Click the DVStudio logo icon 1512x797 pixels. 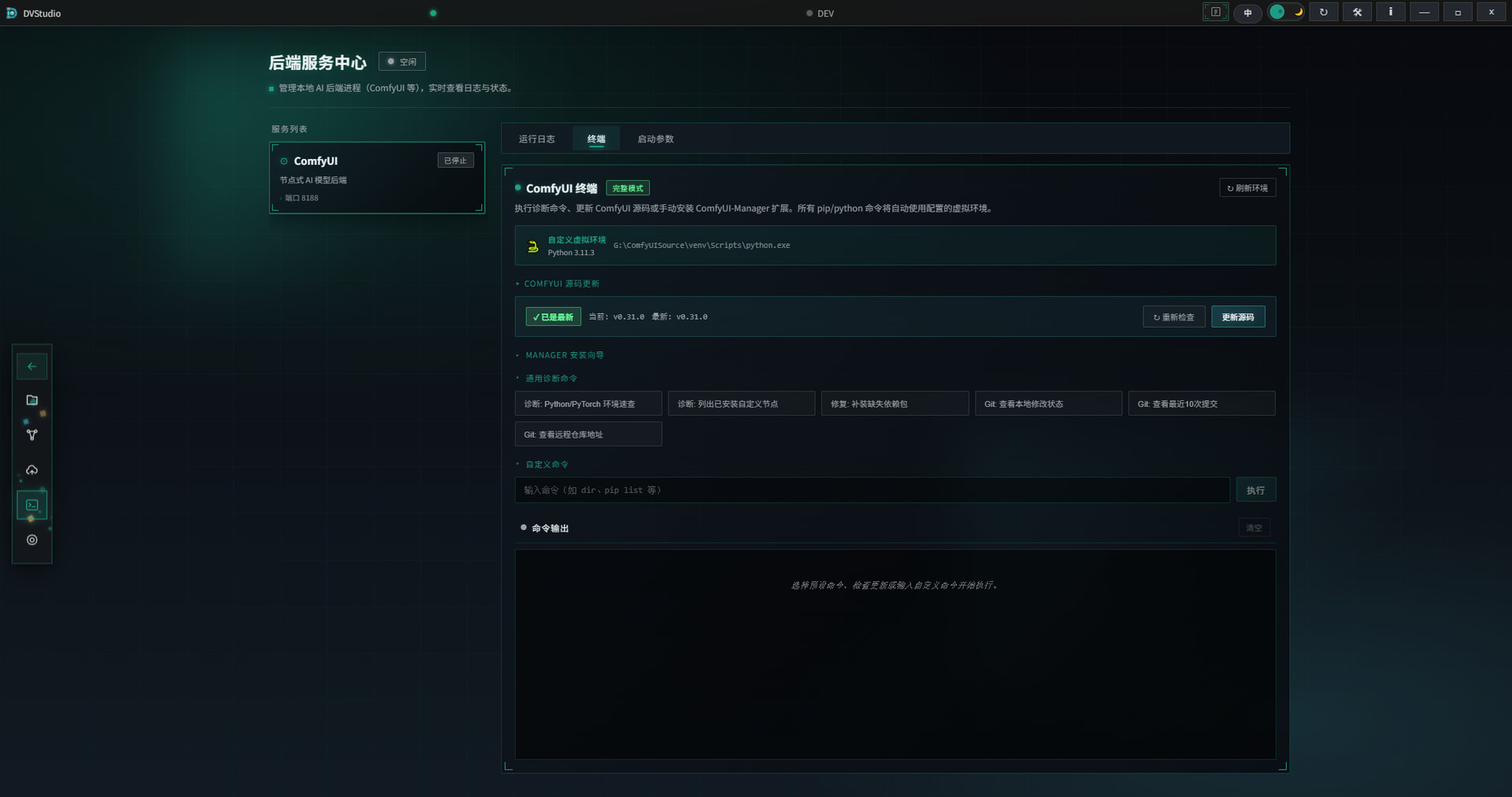coord(11,13)
